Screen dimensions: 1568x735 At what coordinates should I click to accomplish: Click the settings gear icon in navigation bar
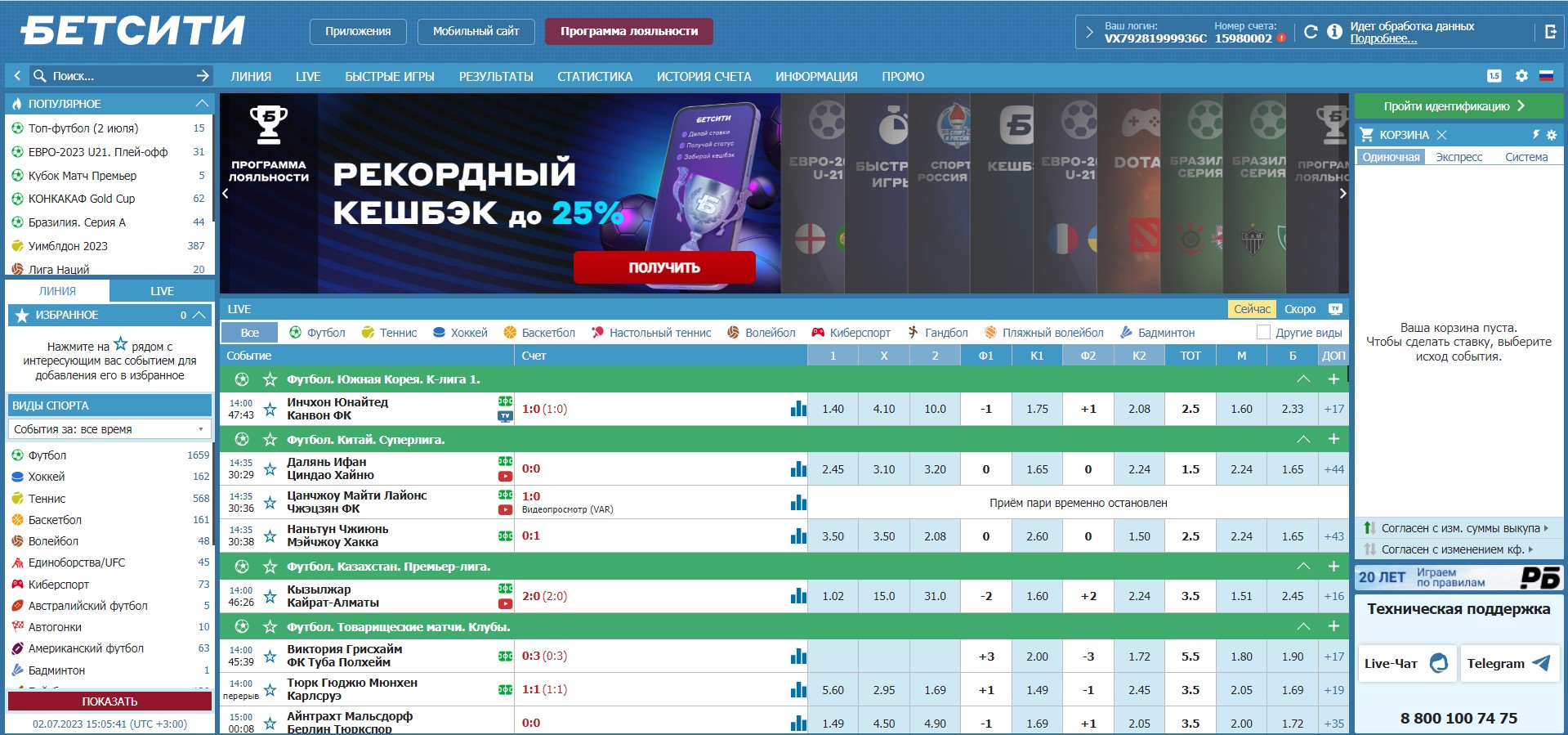point(1521,76)
